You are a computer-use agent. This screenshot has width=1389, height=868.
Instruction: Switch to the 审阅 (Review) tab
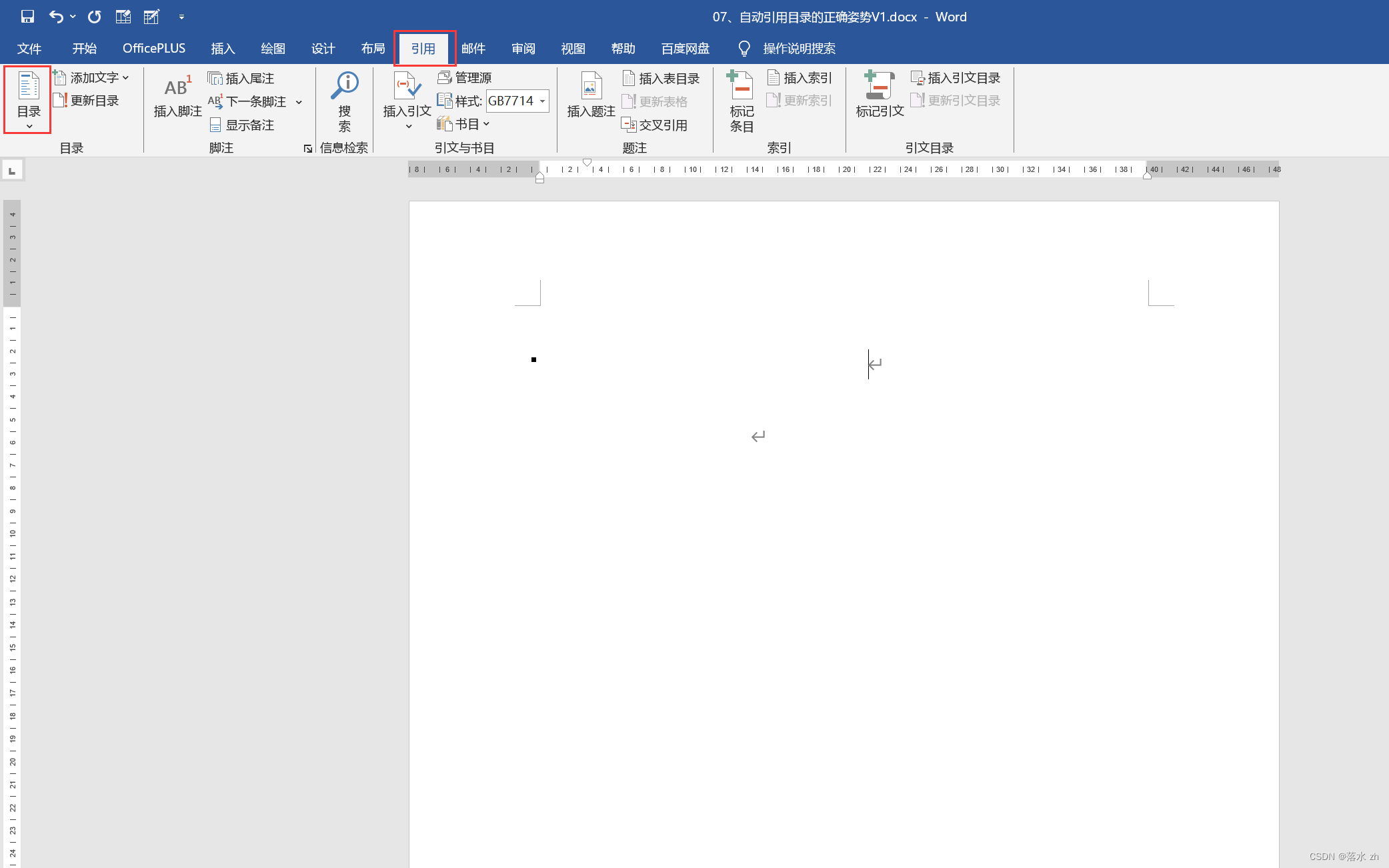(x=523, y=49)
